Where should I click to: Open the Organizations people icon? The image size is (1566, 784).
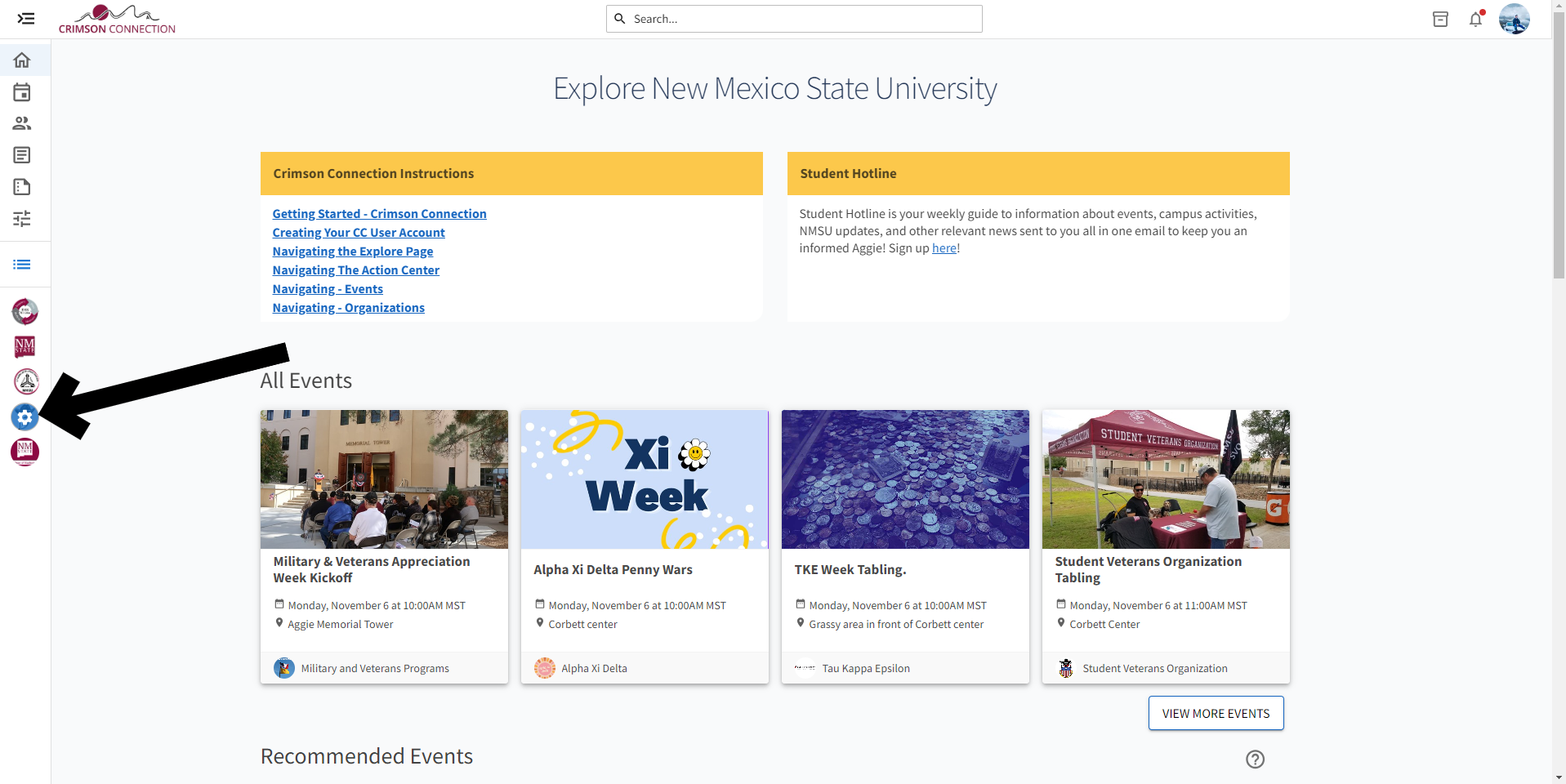point(22,123)
